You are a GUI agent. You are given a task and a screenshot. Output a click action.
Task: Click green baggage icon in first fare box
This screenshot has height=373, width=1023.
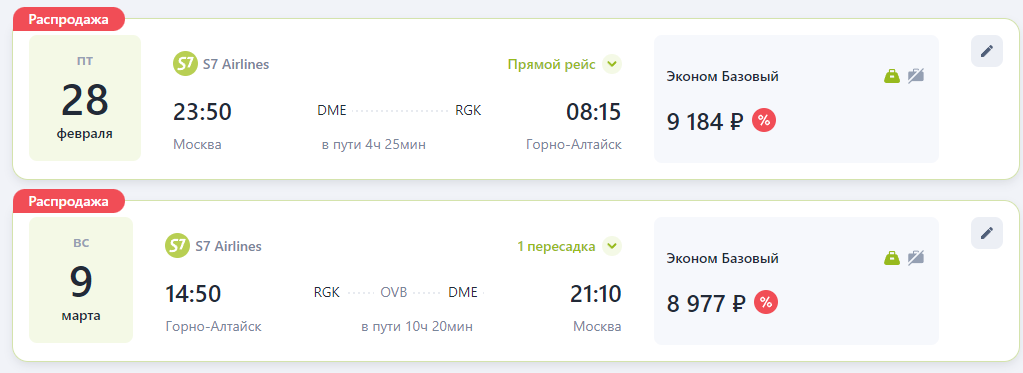891,76
